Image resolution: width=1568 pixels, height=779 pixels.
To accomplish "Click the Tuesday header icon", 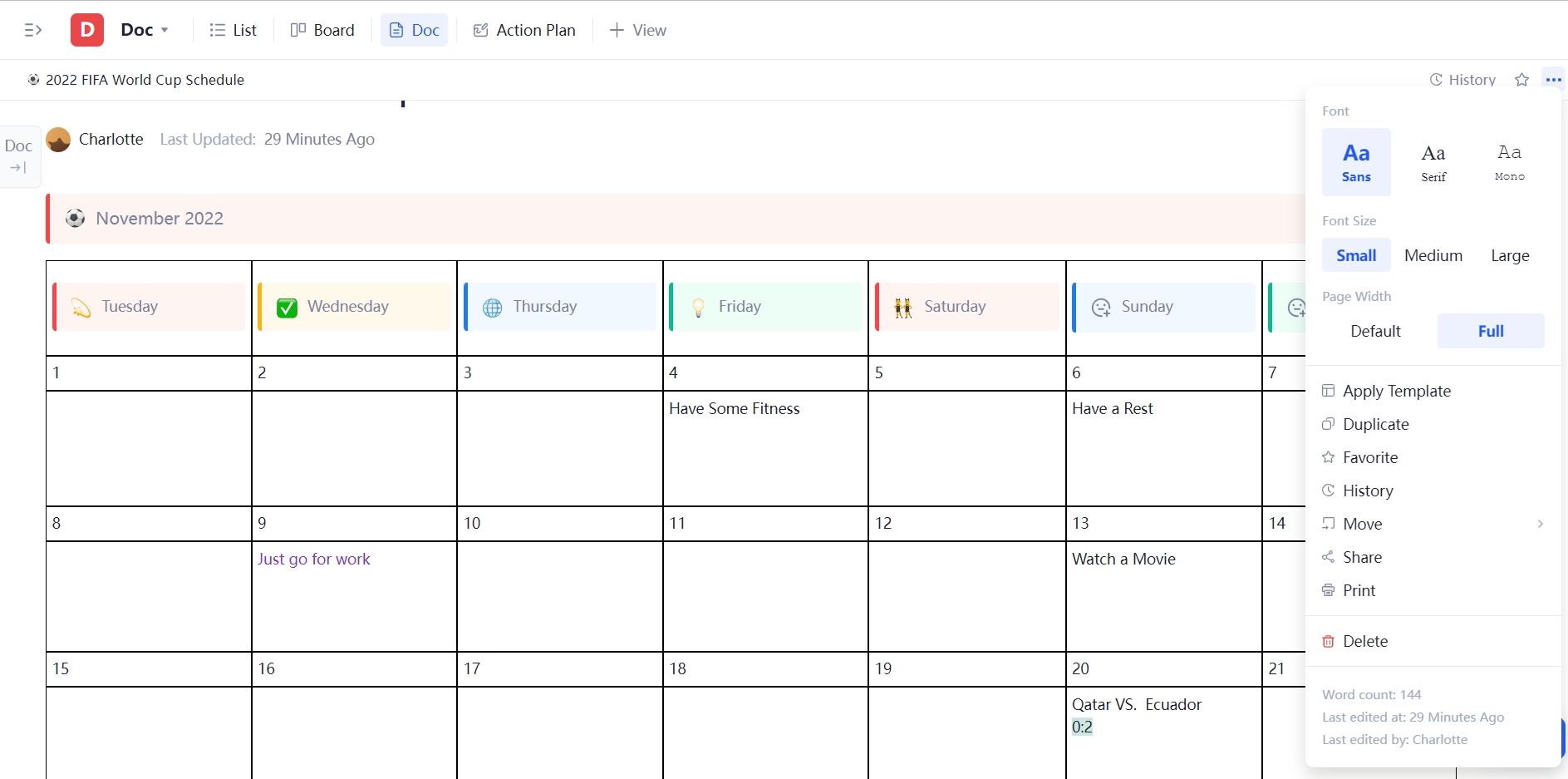I will click(81, 308).
